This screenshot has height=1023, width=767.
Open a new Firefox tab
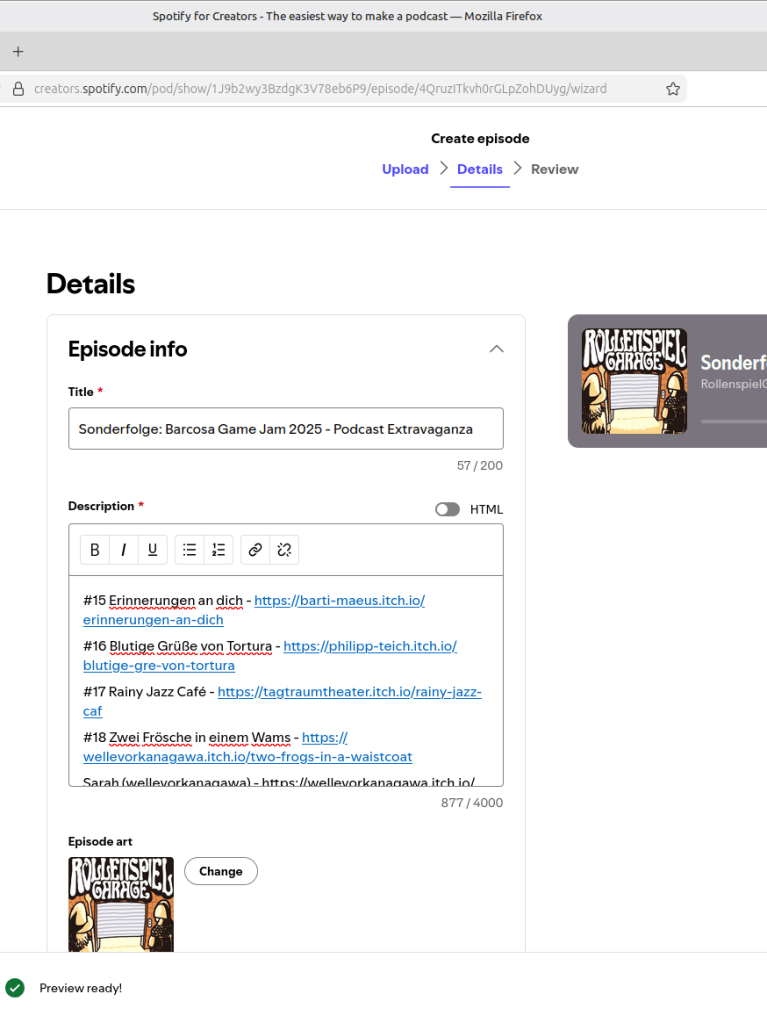click(x=18, y=52)
